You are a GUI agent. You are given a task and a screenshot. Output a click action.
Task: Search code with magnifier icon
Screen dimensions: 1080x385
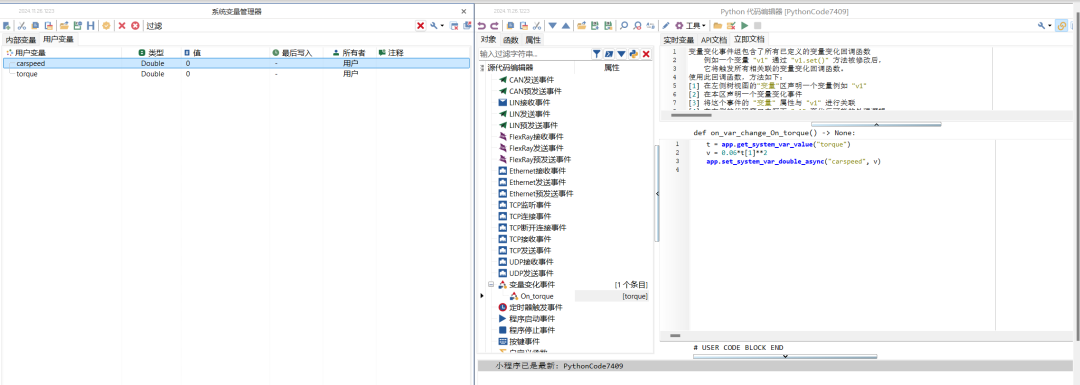tap(624, 25)
